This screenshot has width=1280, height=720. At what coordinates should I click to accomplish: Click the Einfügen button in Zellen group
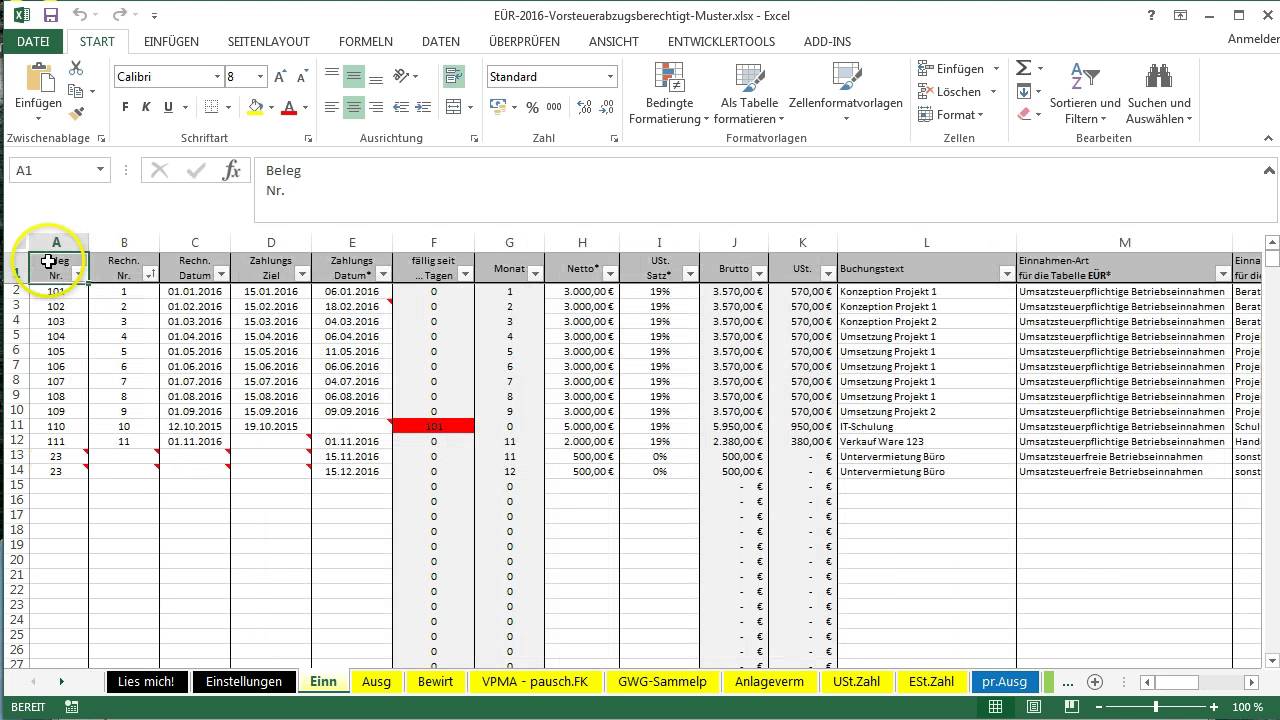tap(958, 69)
